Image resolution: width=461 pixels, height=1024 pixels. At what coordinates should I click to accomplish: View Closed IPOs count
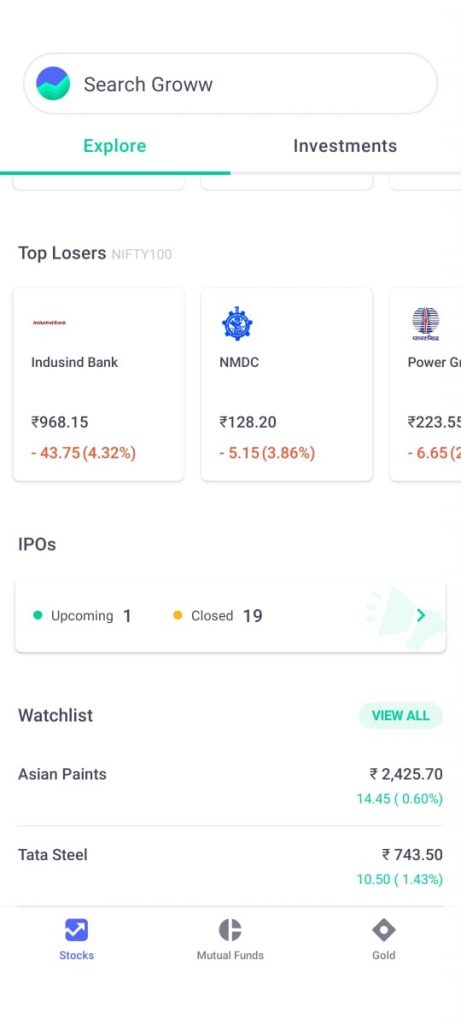217,616
